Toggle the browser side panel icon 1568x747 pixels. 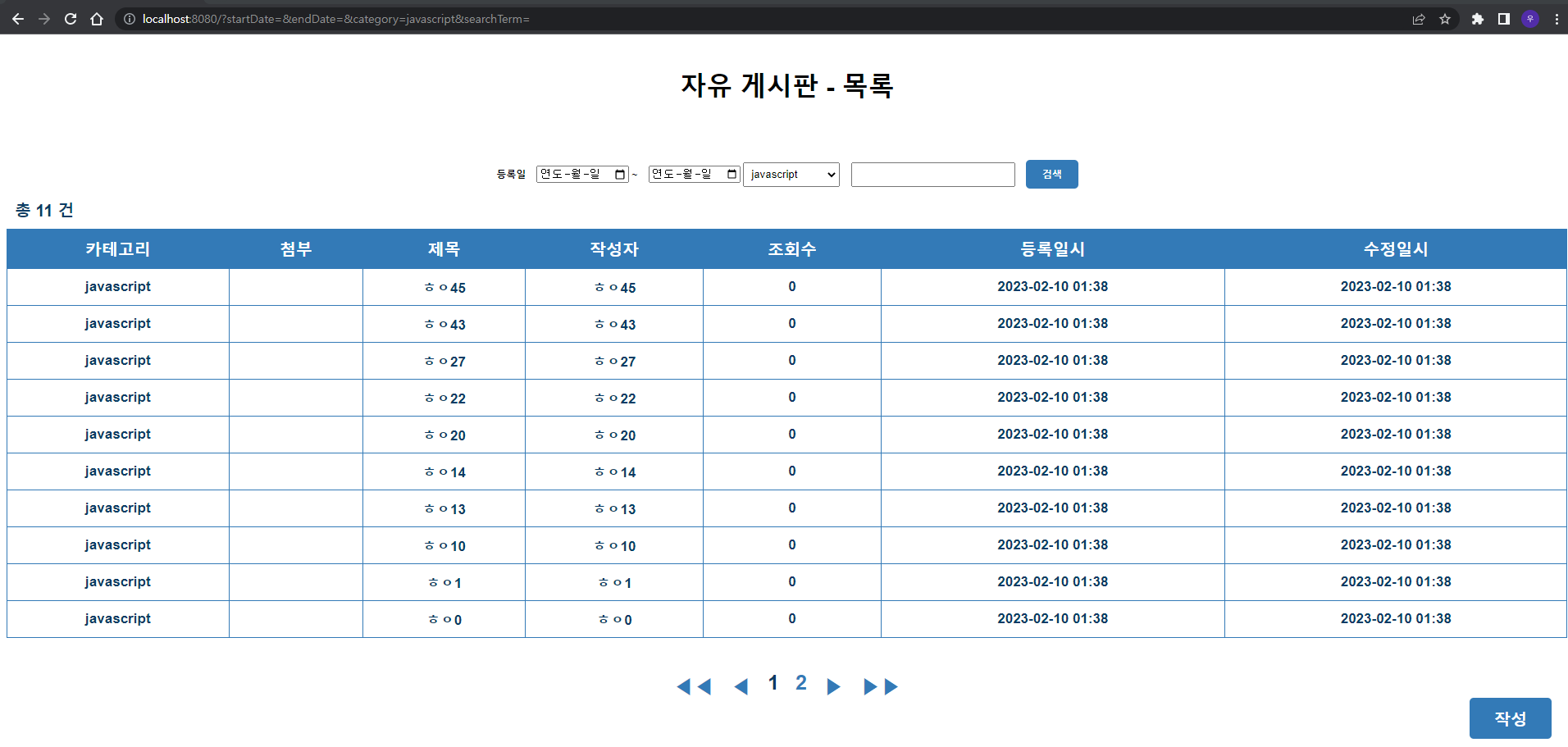point(1504,19)
